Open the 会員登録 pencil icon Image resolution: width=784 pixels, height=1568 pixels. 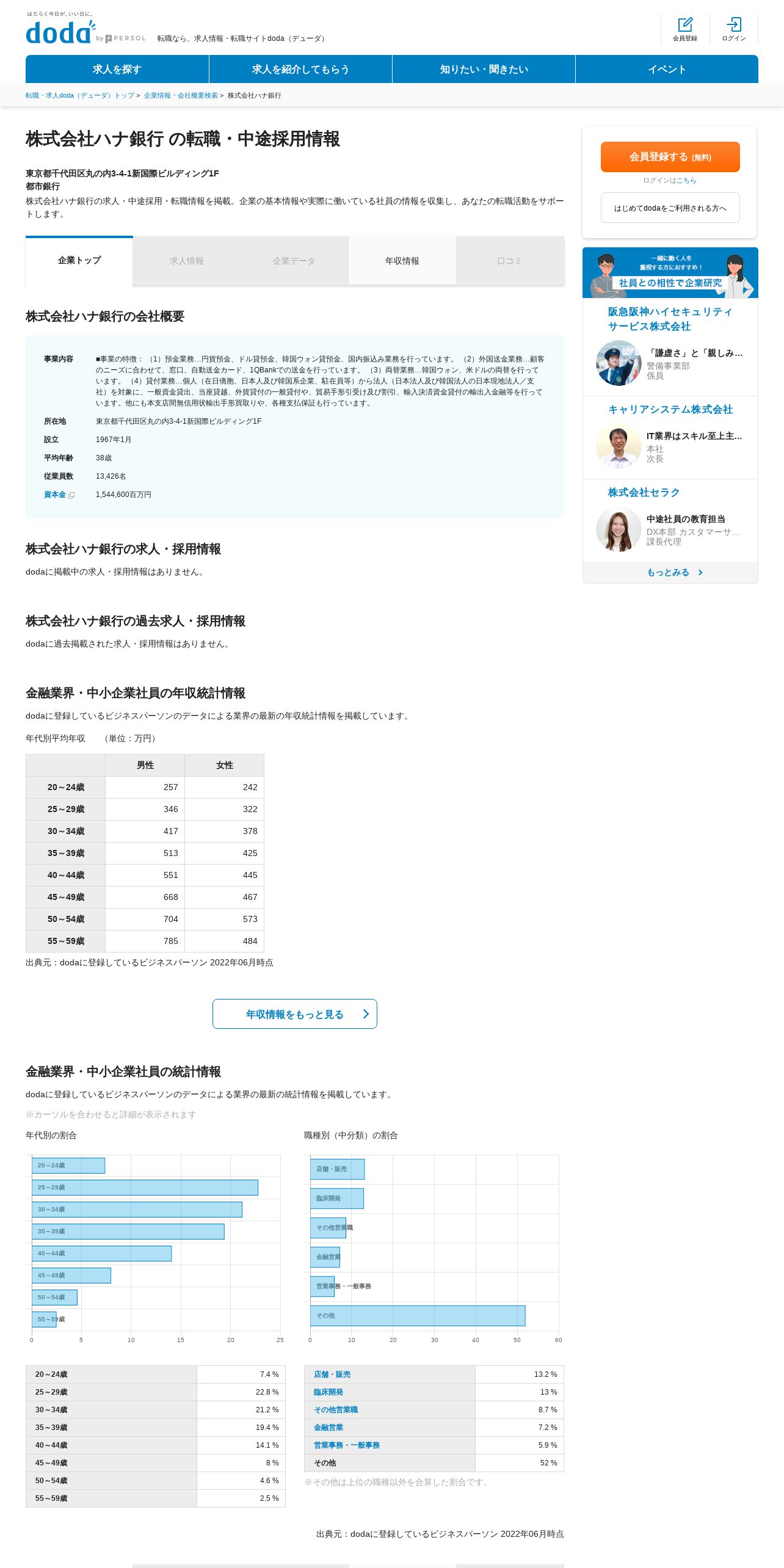685,24
